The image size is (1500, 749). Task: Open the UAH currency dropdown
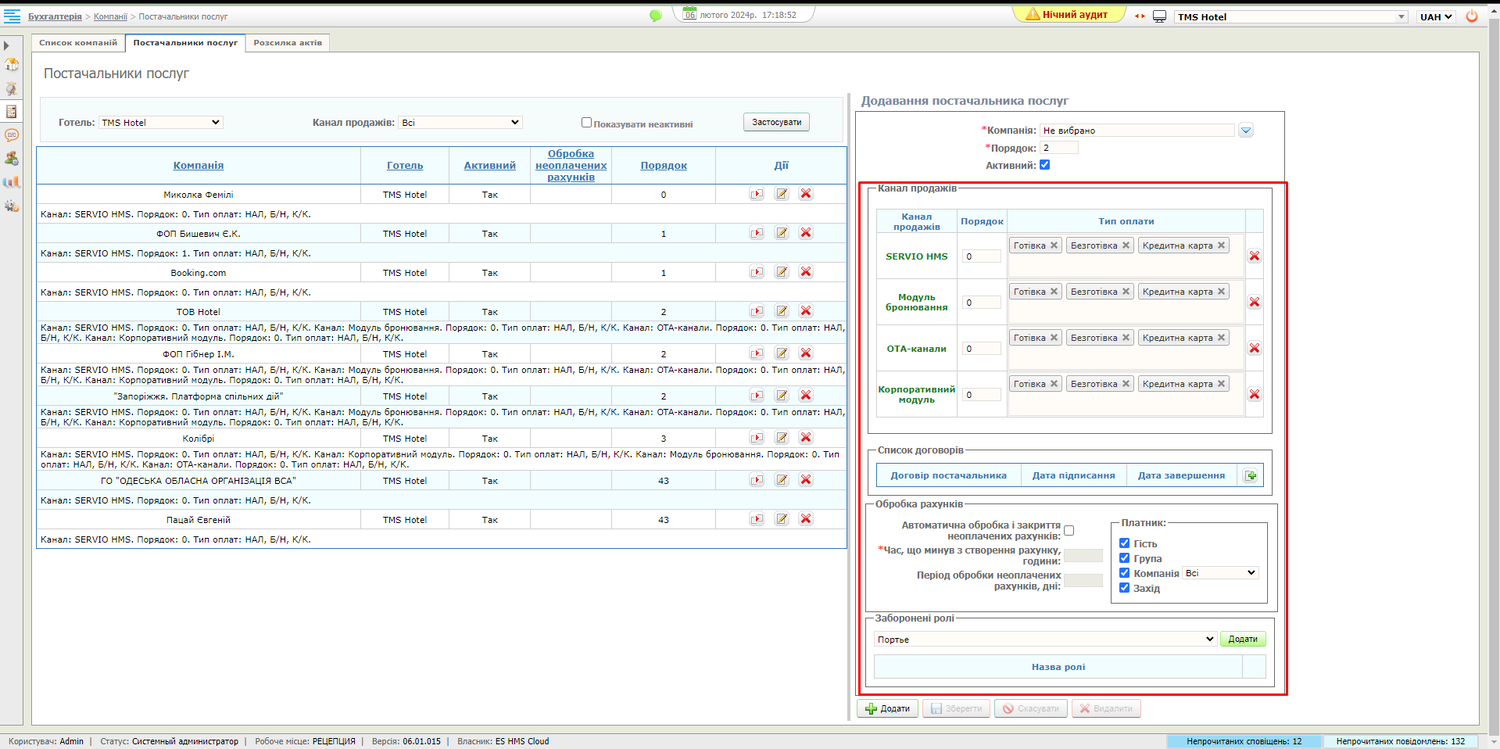pos(1435,17)
